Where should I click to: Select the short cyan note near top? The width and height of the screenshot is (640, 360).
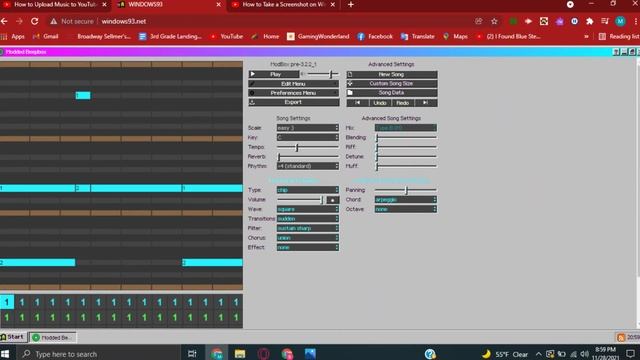[83, 96]
